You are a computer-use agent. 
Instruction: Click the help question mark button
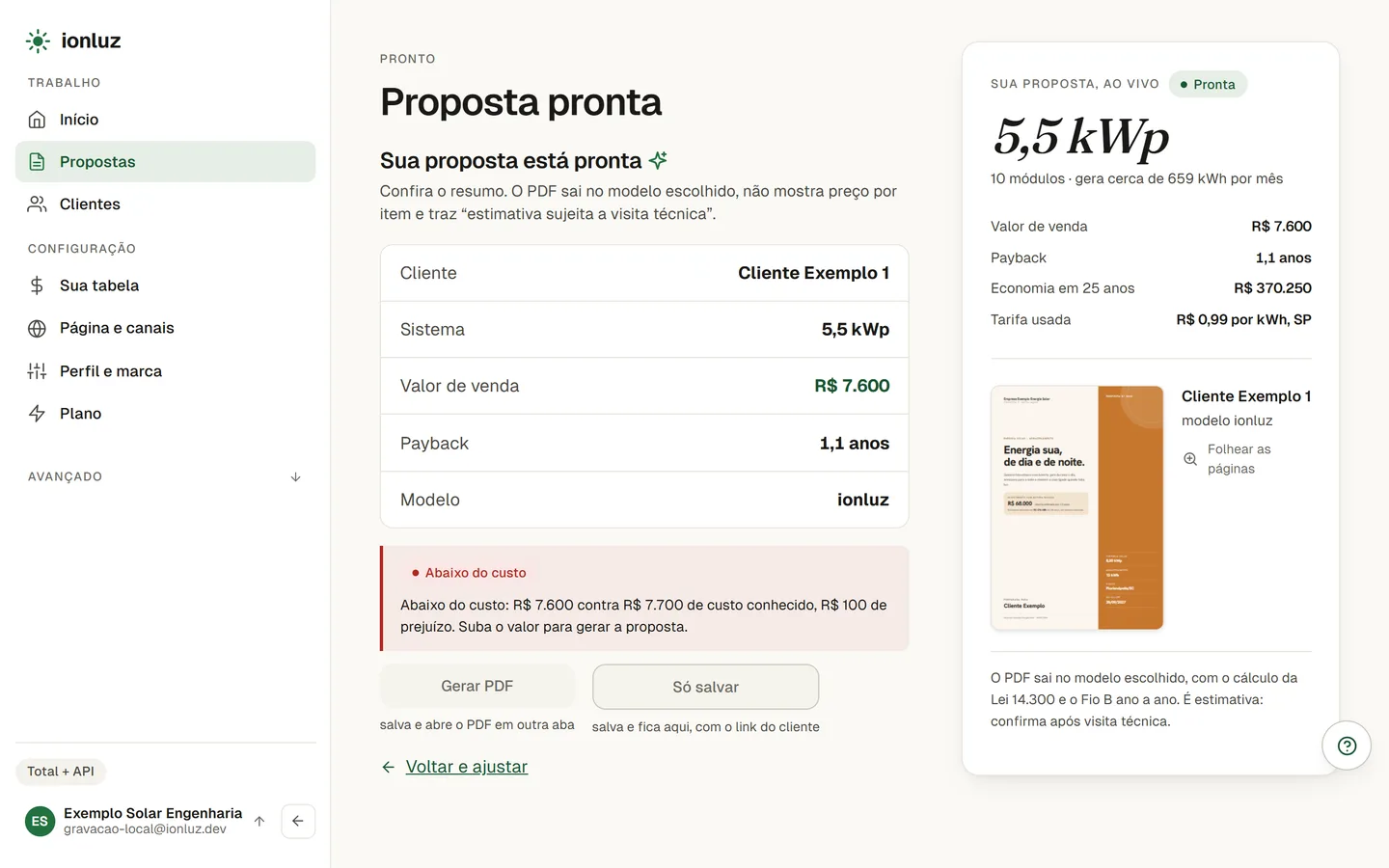(x=1347, y=746)
